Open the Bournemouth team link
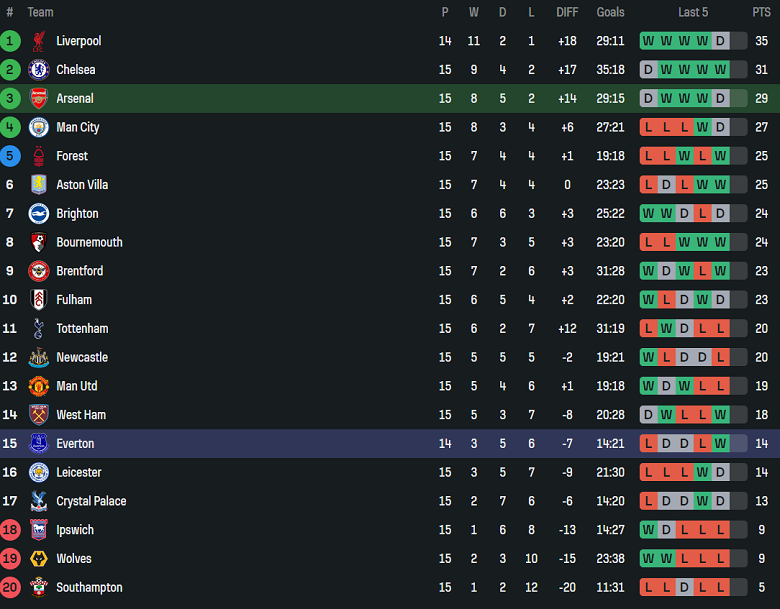The height and width of the screenshot is (609, 780). coord(89,242)
